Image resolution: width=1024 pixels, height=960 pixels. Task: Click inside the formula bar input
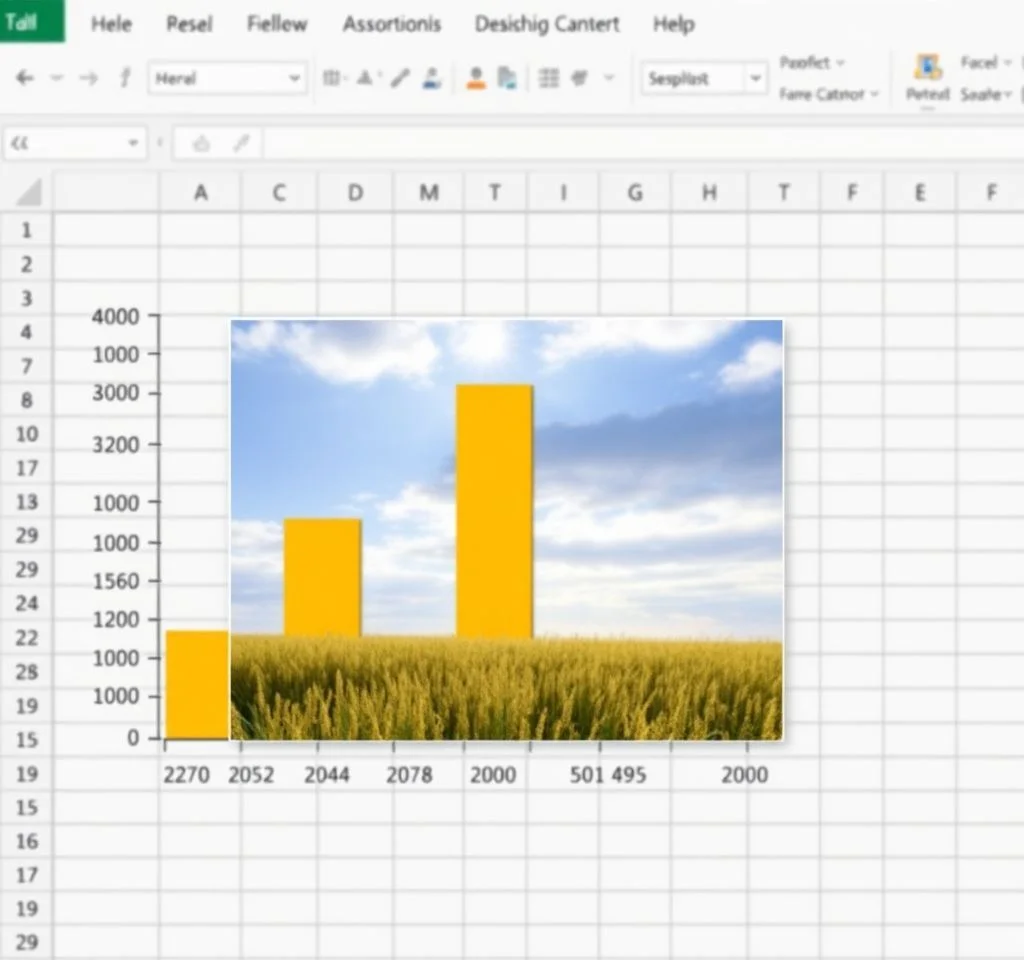[640, 144]
